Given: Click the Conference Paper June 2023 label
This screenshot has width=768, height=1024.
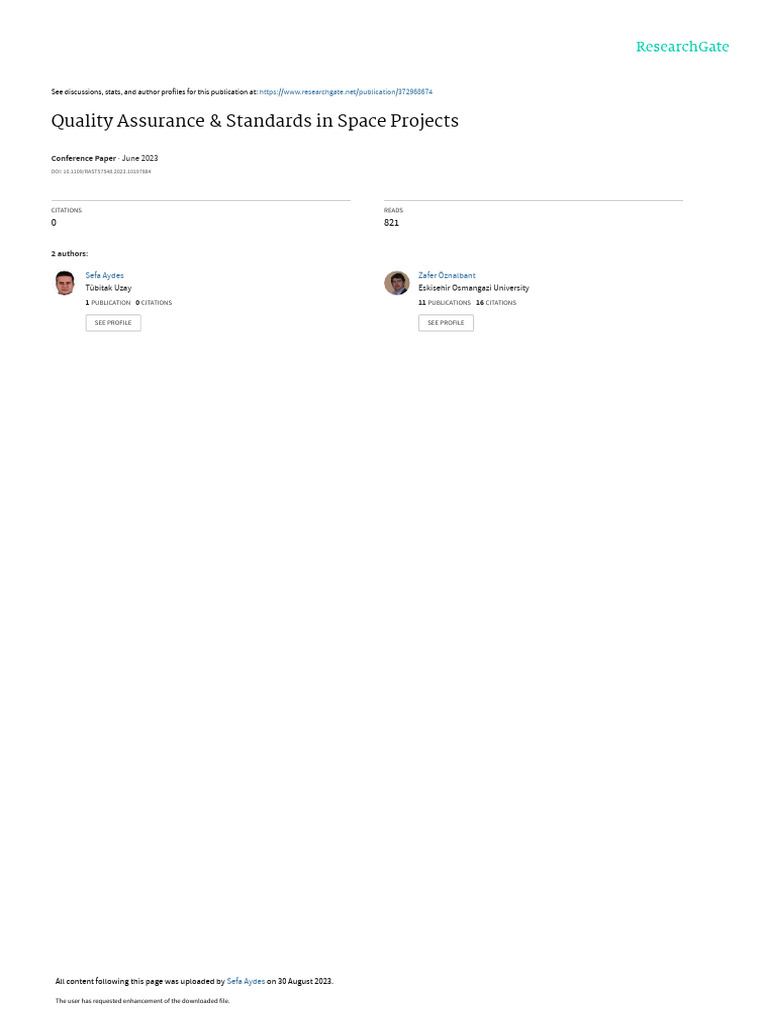Looking at the screenshot, I should pyautogui.click(x=104, y=159).
